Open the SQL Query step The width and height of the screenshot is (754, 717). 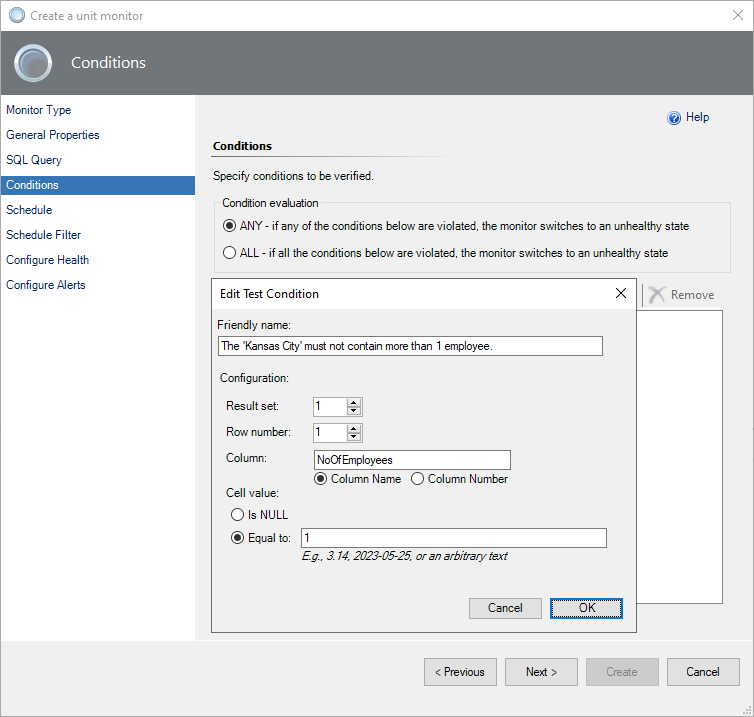(x=34, y=160)
